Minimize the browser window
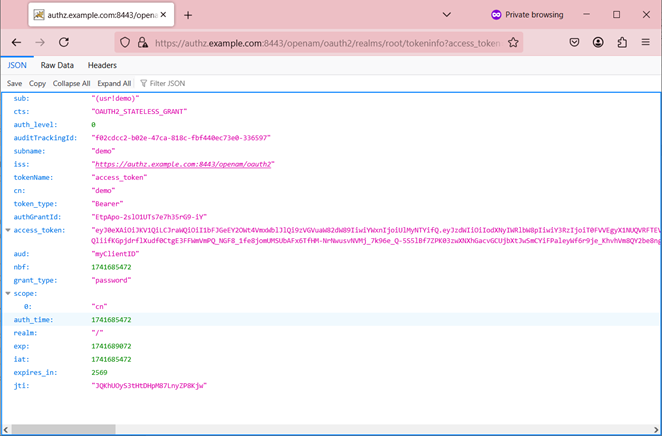The width and height of the screenshot is (662, 436). pos(586,15)
